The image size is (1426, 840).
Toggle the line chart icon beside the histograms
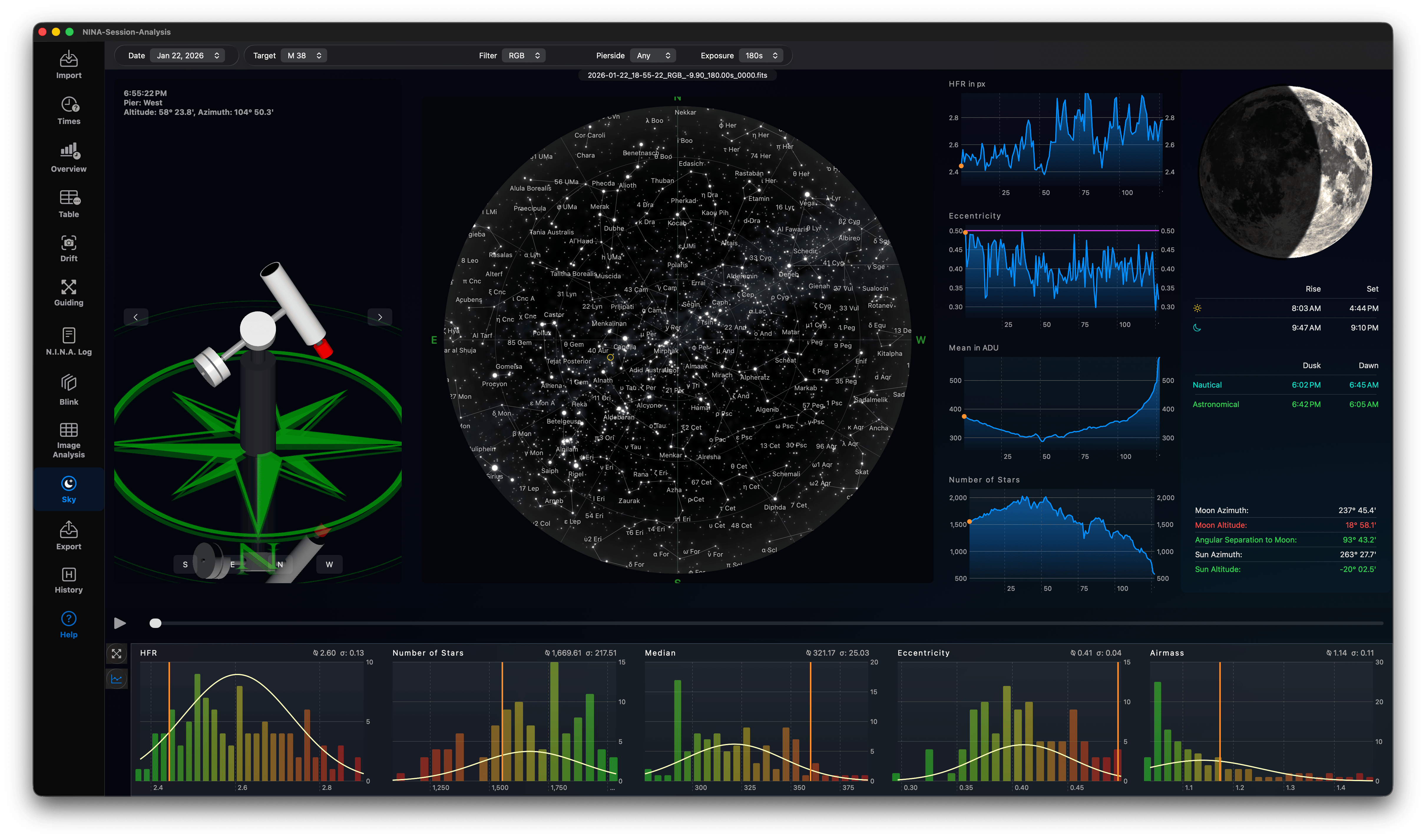point(117,679)
